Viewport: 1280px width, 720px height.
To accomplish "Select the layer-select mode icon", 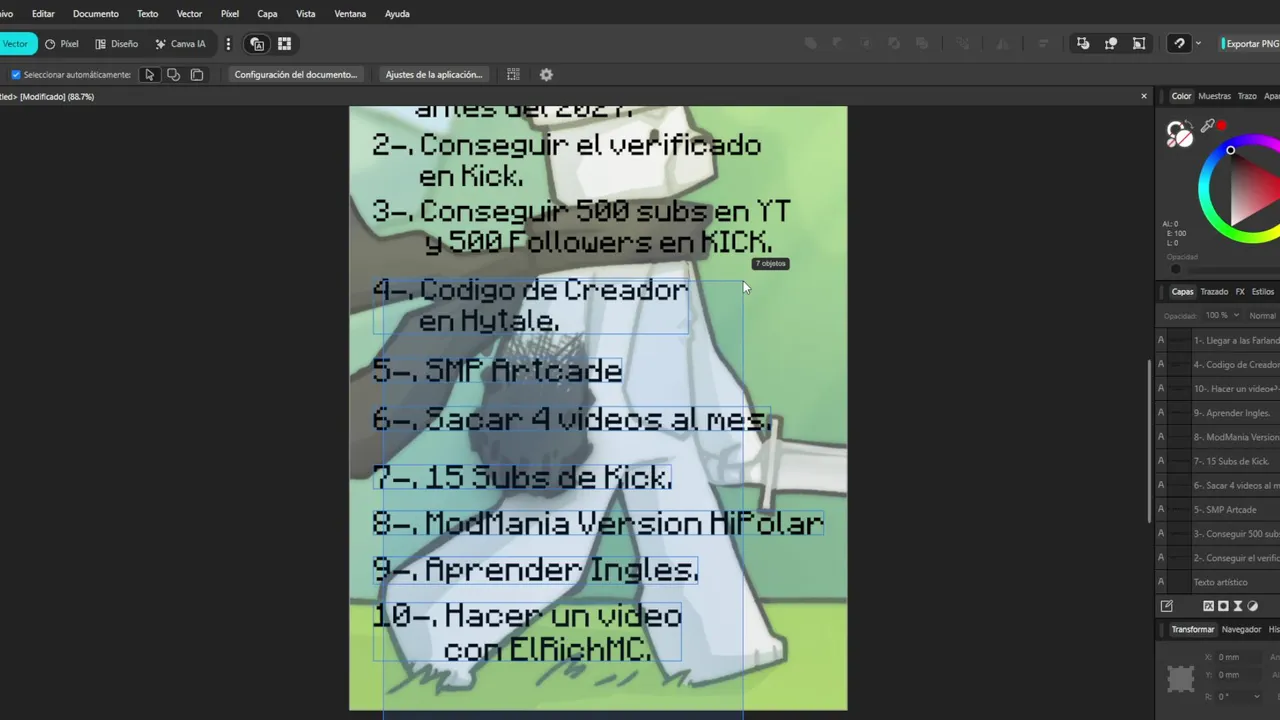I will [197, 75].
